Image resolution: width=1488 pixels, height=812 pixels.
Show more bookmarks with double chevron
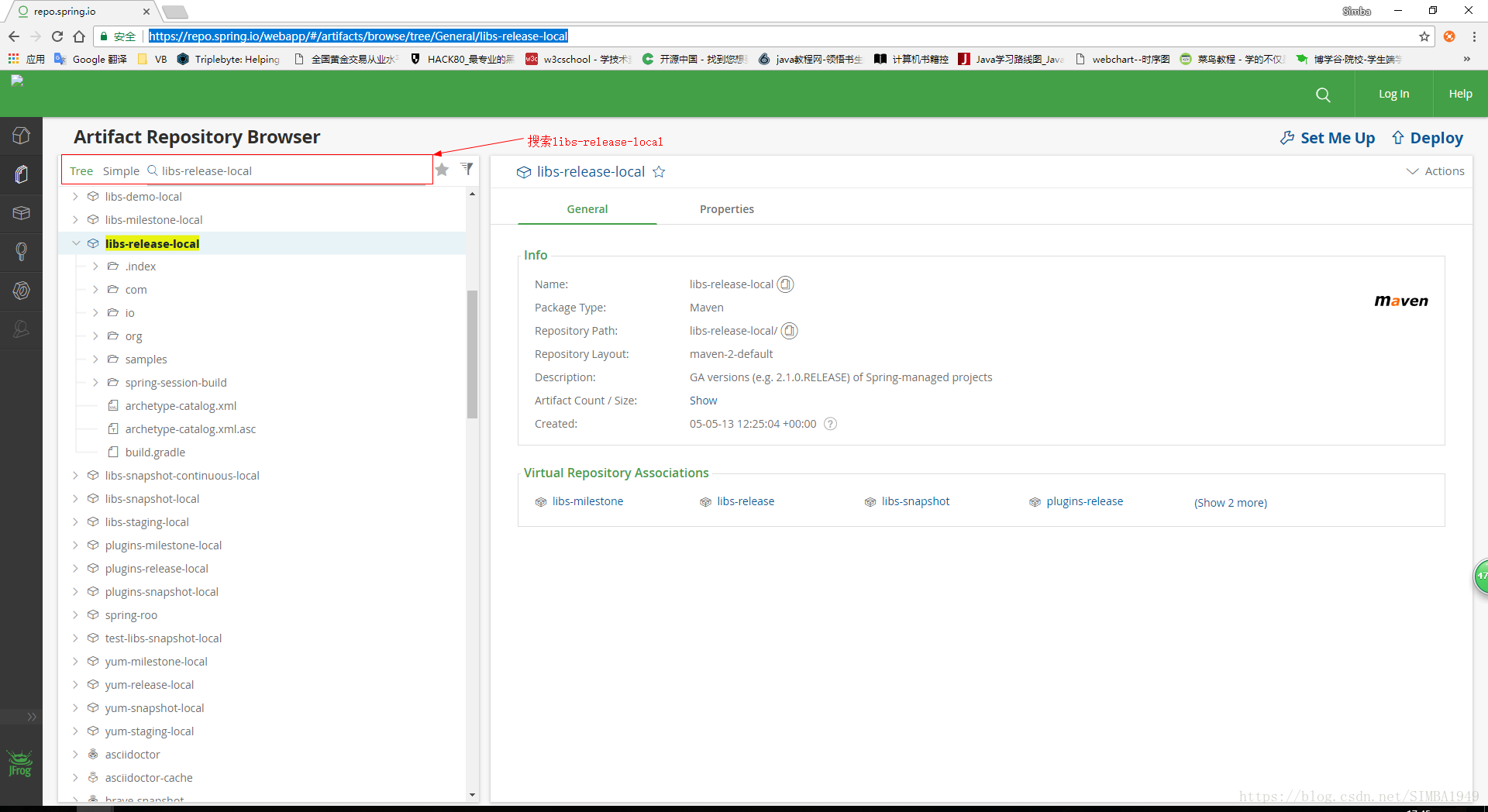point(1466,59)
